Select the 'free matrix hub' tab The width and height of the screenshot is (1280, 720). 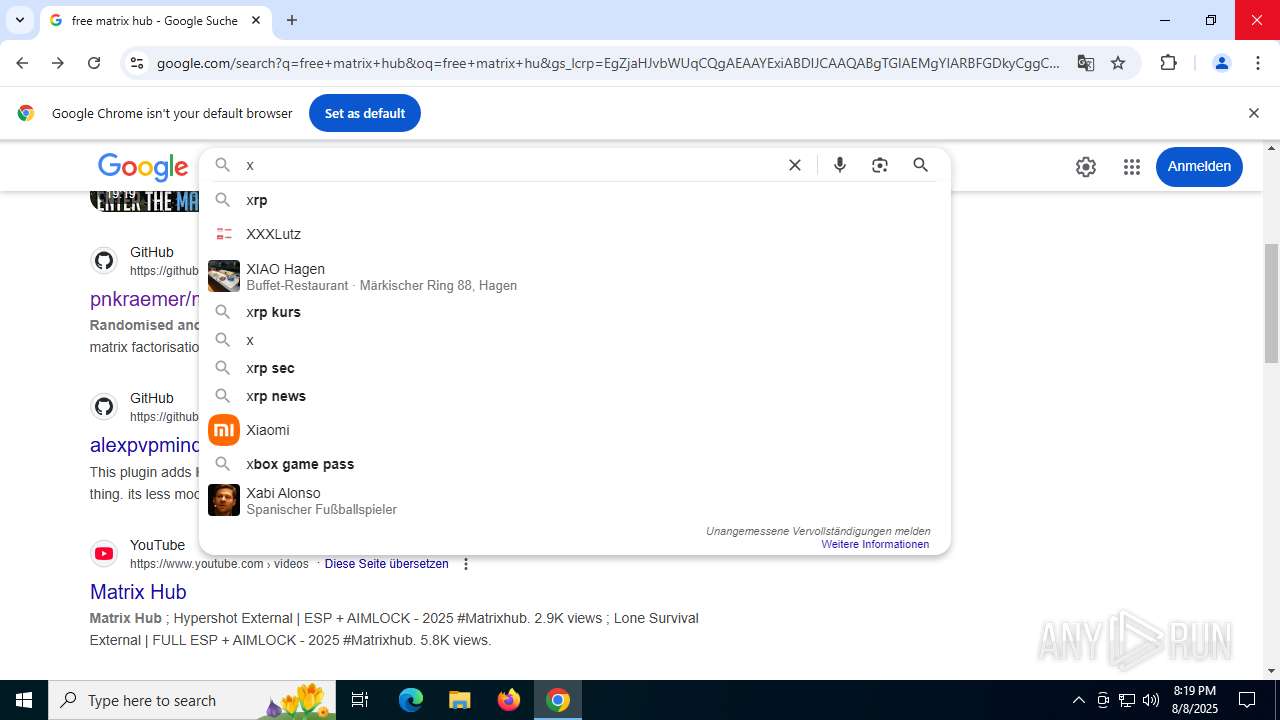tap(155, 20)
